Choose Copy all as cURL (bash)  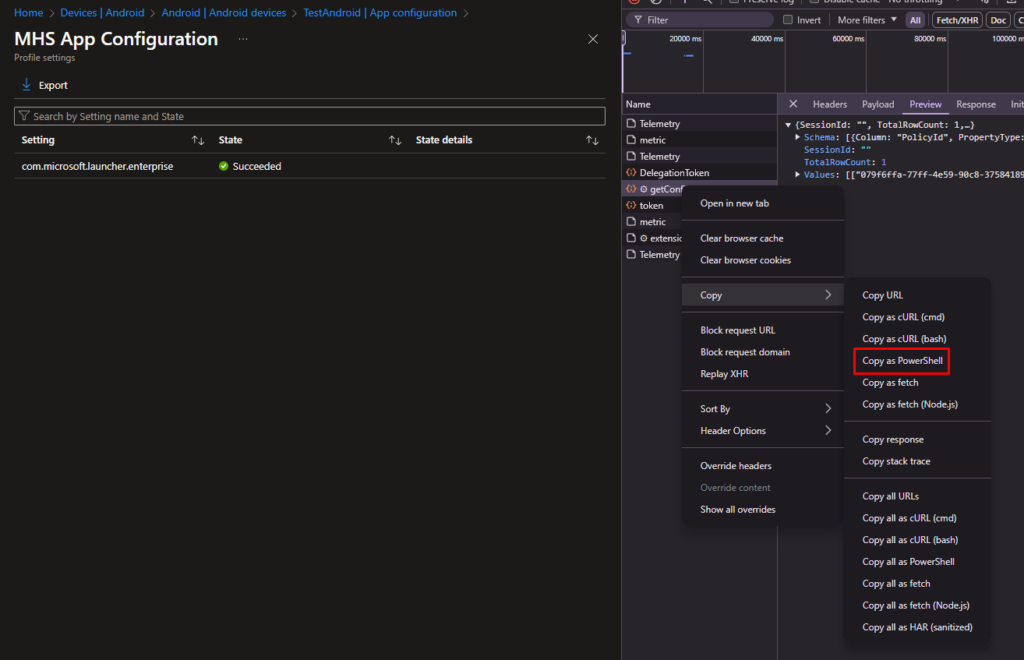pos(910,541)
